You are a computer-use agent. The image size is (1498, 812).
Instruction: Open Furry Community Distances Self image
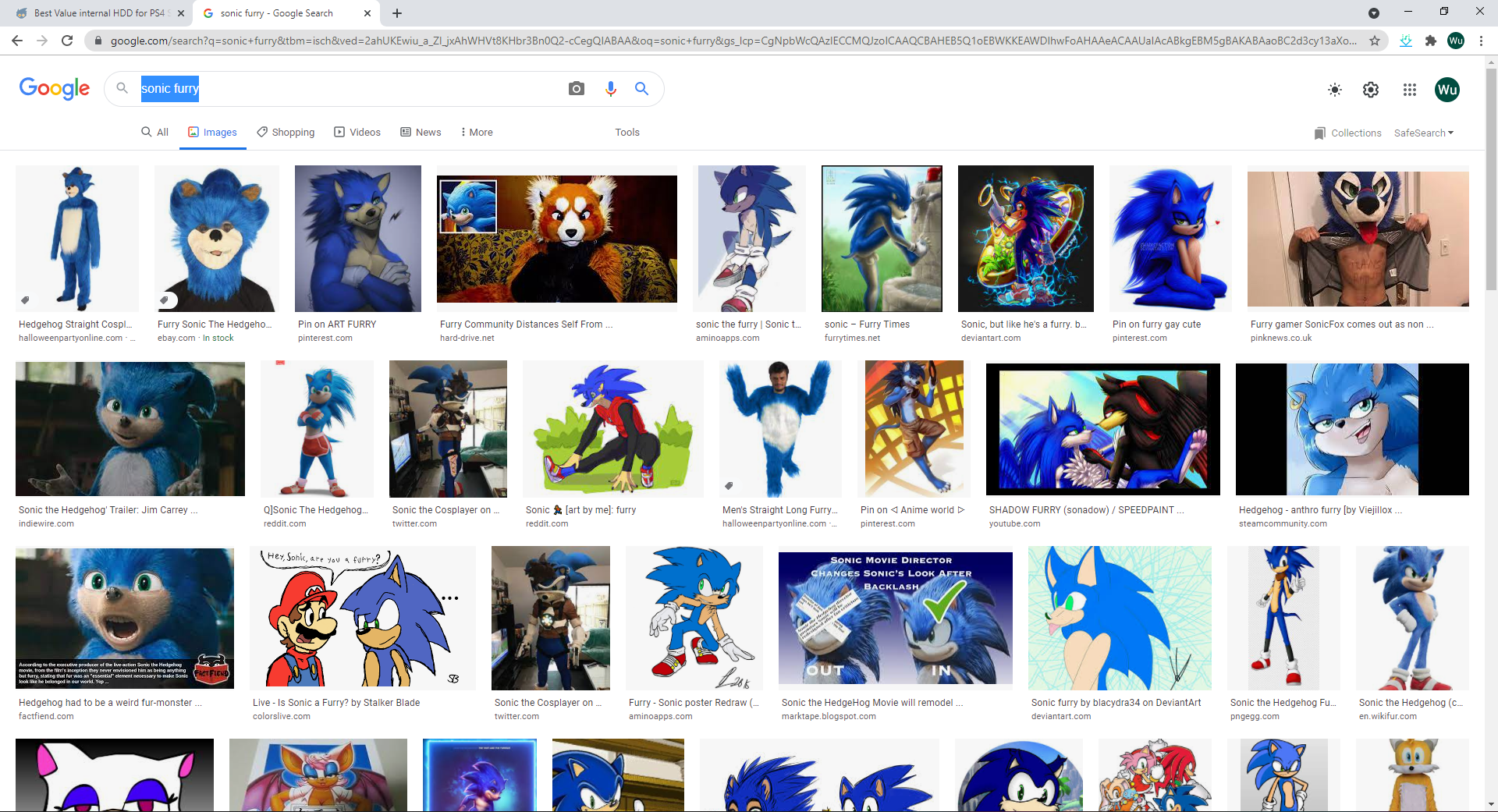pyautogui.click(x=557, y=239)
